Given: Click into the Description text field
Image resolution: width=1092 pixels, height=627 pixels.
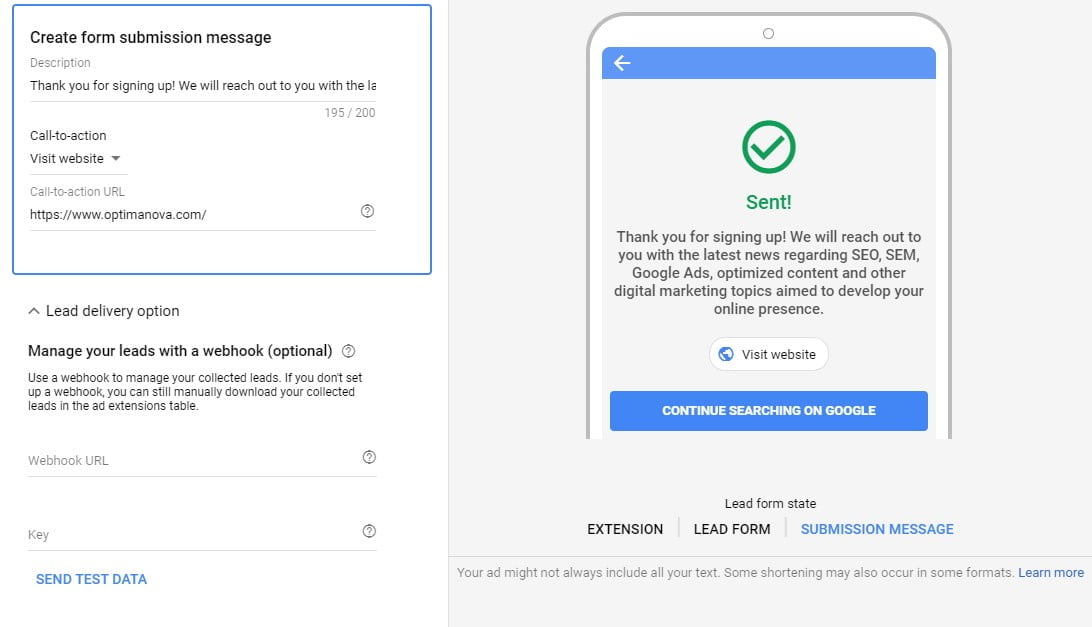Looking at the screenshot, I should pos(203,86).
